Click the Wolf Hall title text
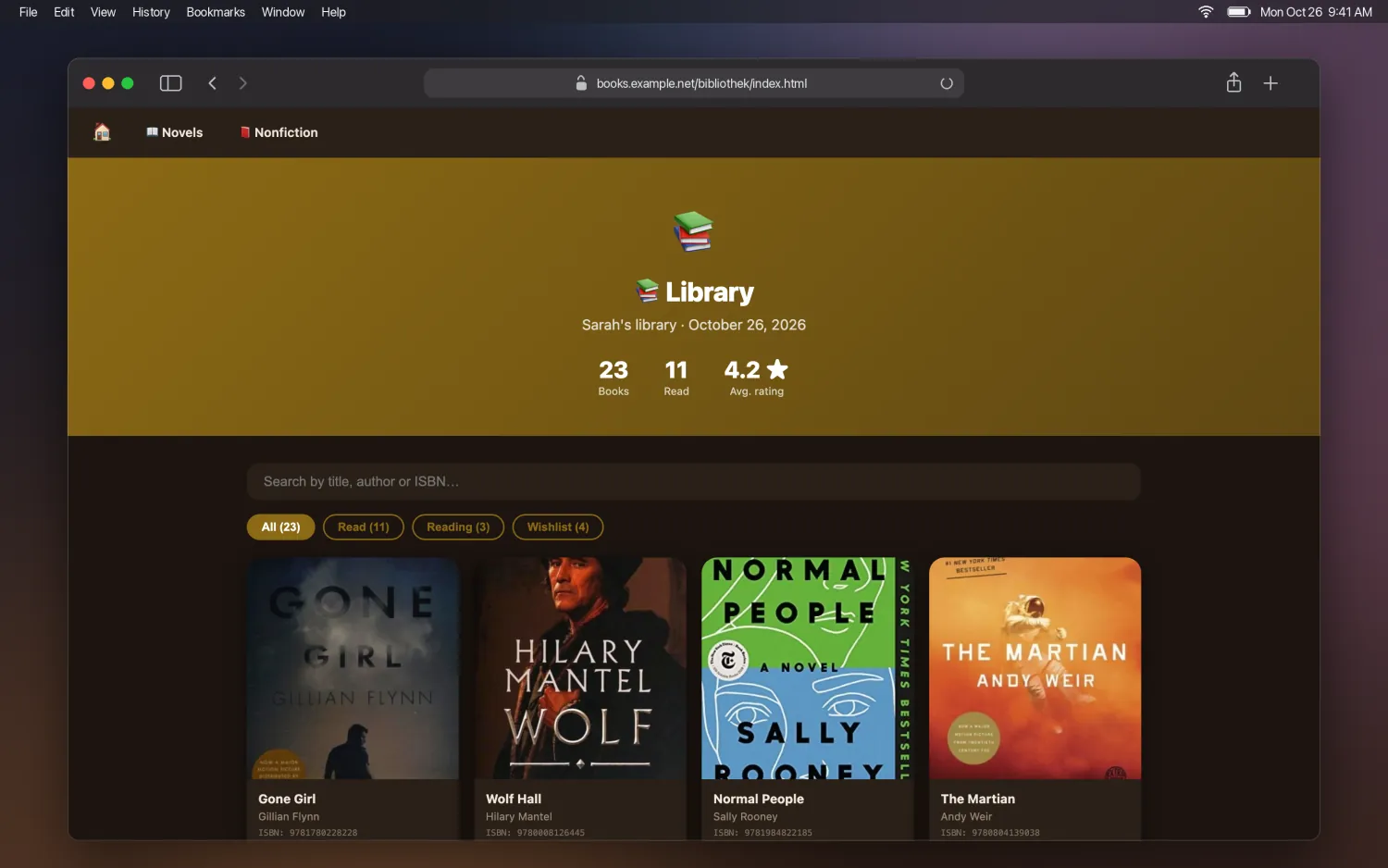Image resolution: width=1388 pixels, height=868 pixels. tap(514, 799)
